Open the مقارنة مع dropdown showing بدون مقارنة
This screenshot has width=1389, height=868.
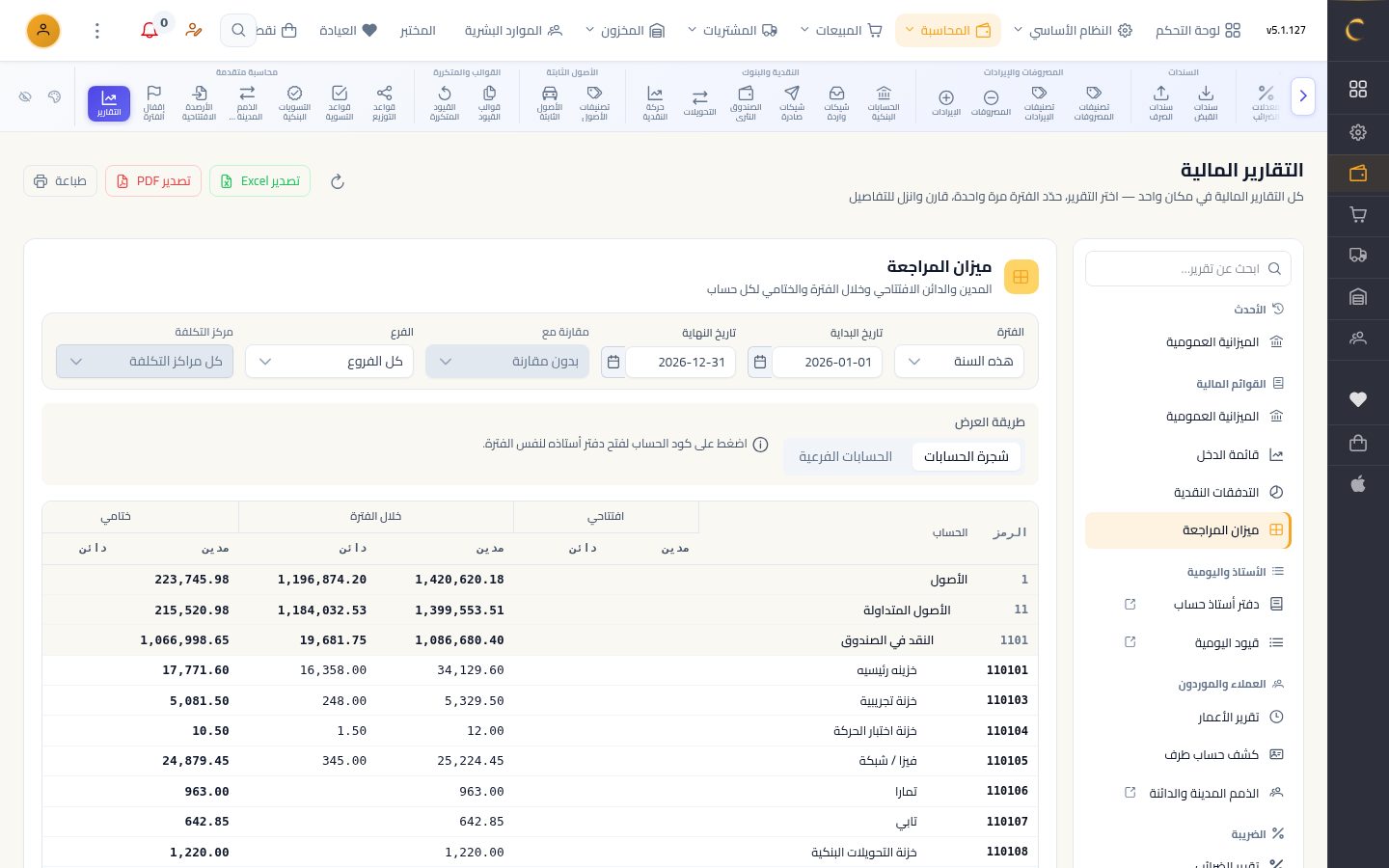coord(507,362)
